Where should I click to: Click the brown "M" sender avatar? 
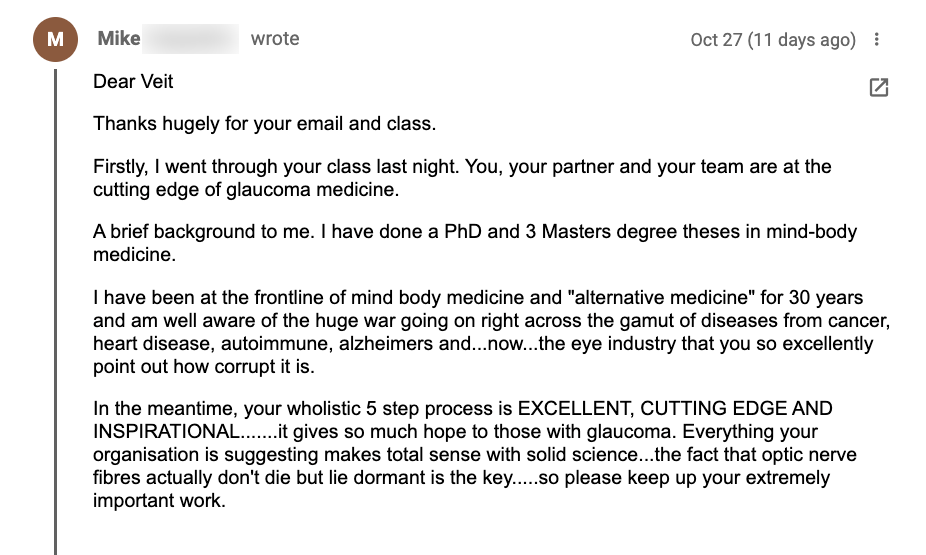55,40
